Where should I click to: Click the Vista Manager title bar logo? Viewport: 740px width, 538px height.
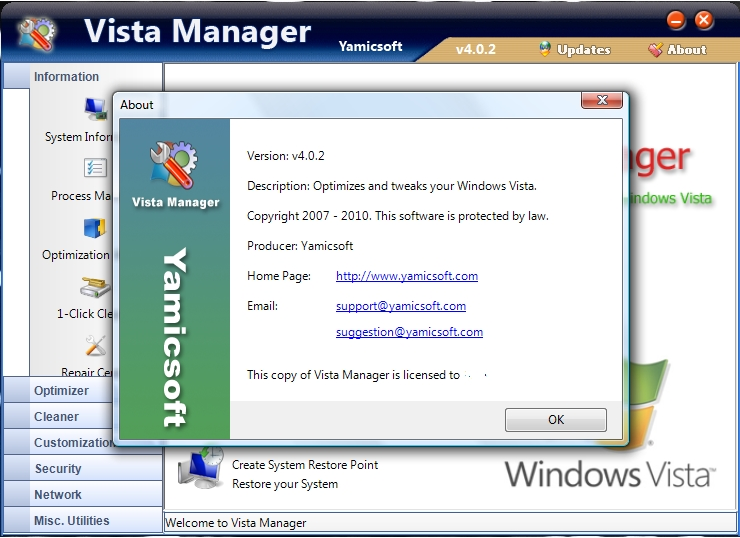click(37, 33)
